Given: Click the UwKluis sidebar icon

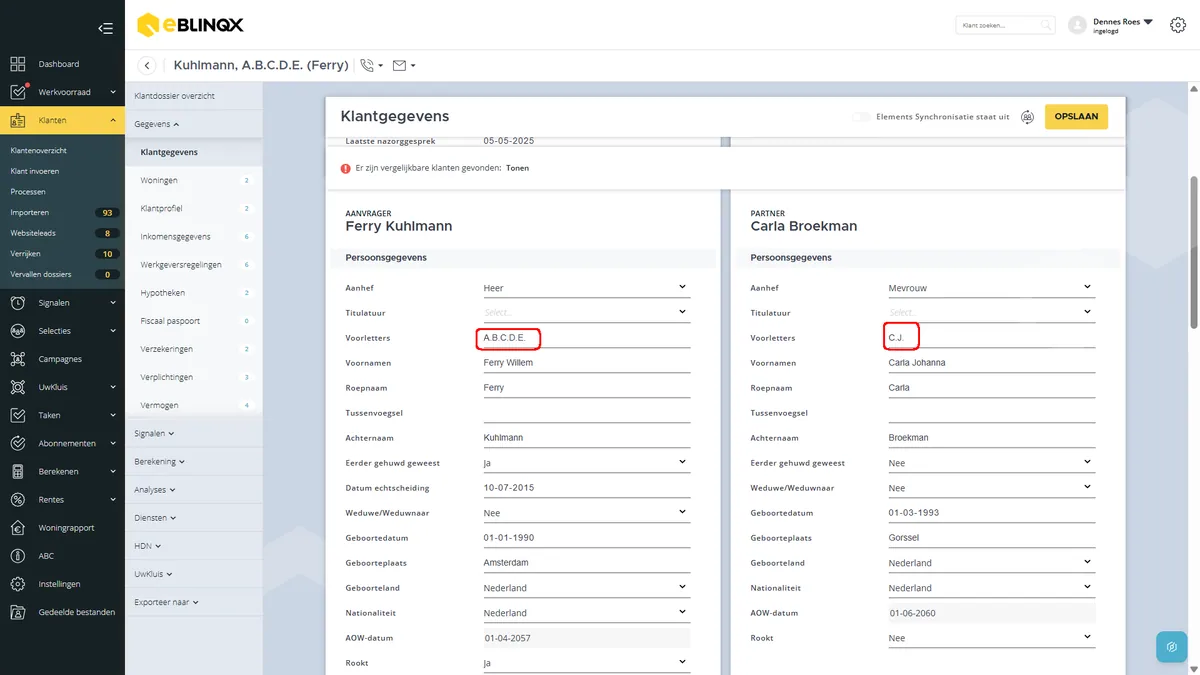Looking at the screenshot, I should coord(18,387).
